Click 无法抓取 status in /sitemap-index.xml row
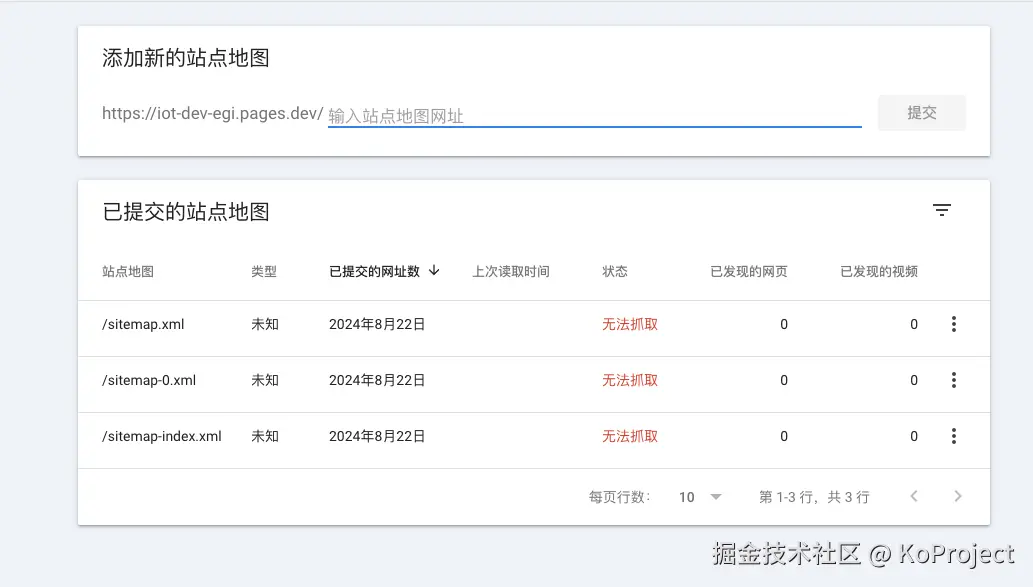The image size is (1033, 587). [x=630, y=436]
